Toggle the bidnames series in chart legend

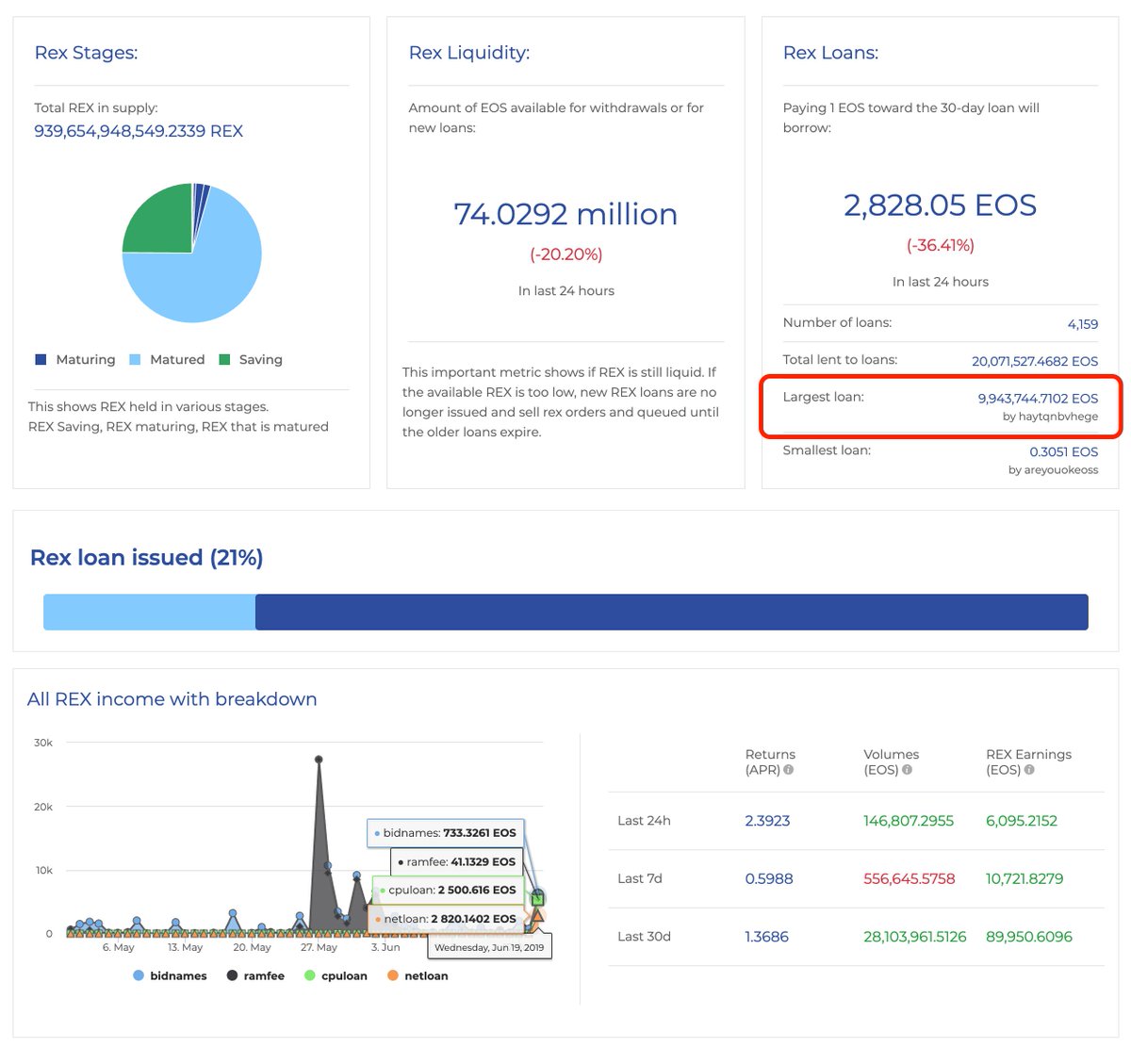(170, 975)
